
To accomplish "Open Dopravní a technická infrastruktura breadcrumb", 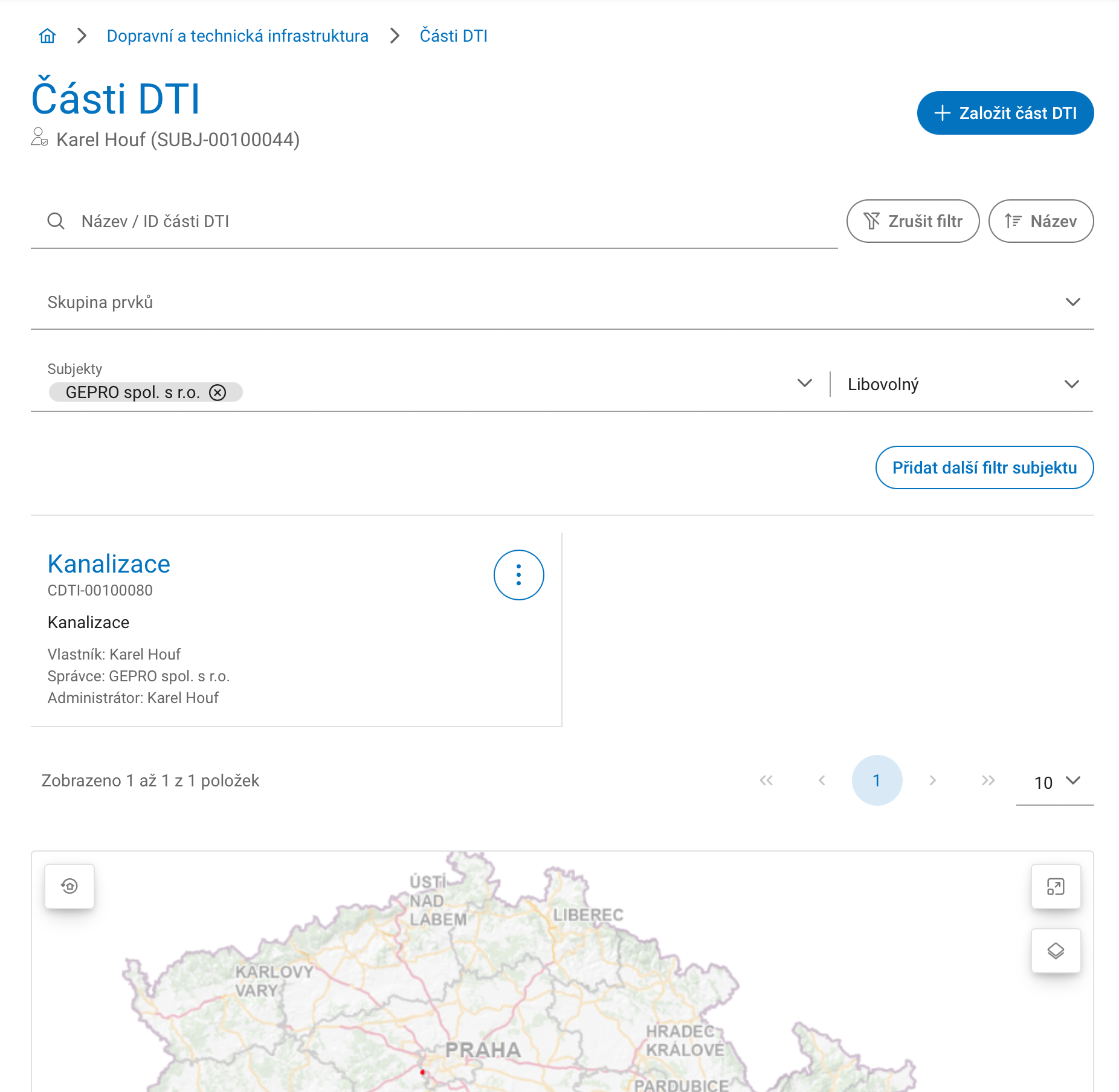I will coord(237,36).
